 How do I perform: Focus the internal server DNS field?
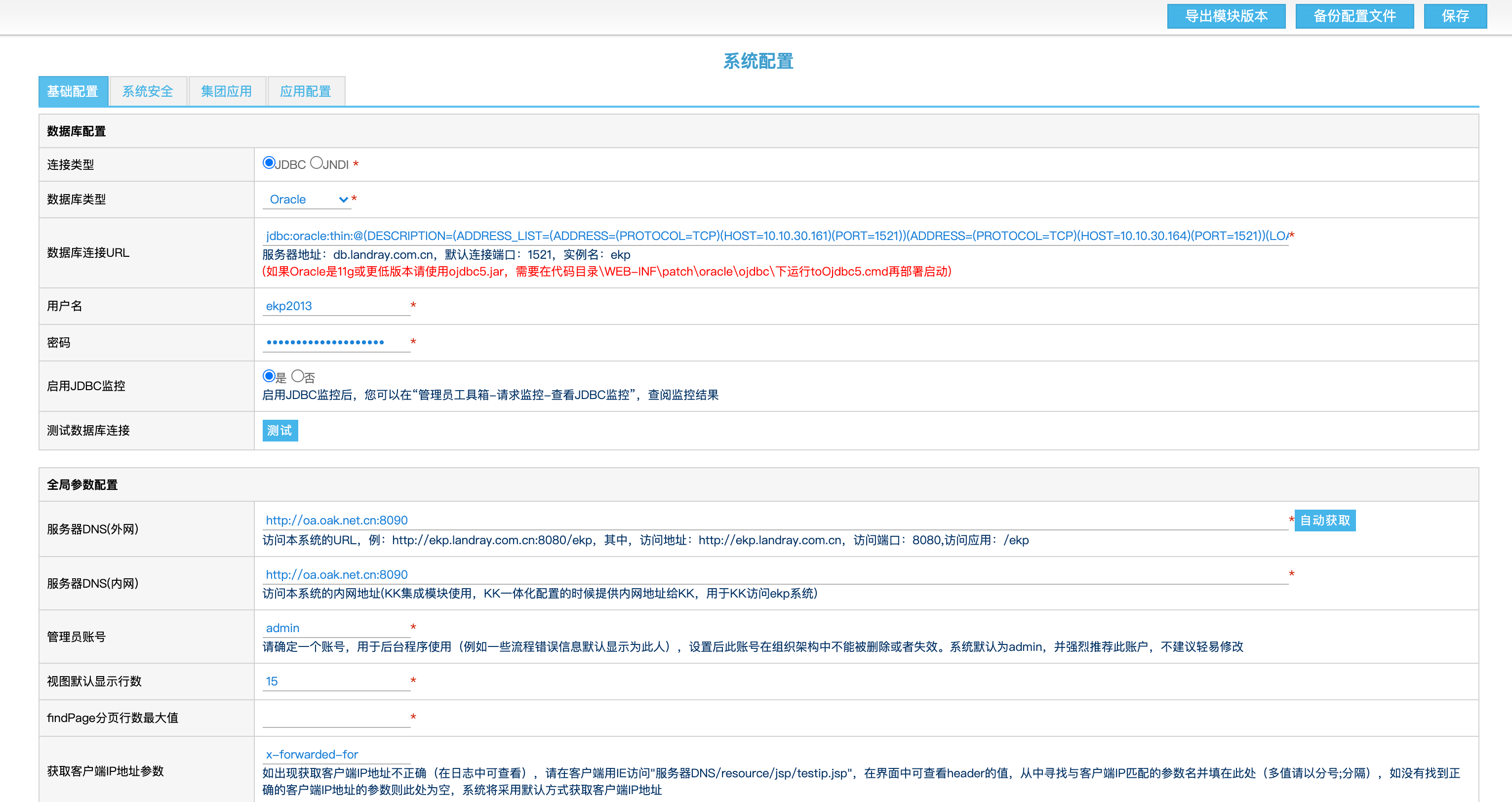775,574
